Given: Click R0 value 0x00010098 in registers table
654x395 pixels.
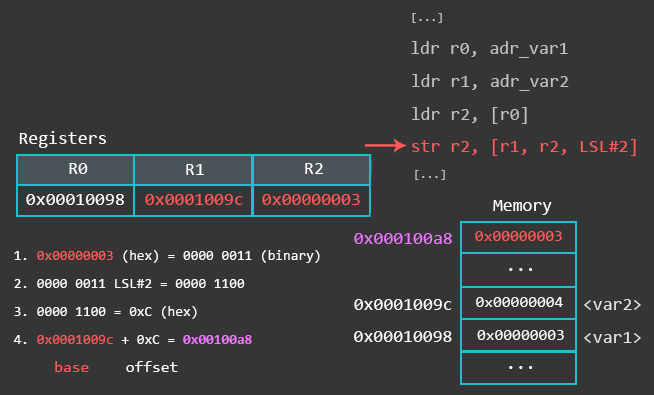Looking at the screenshot, I should coord(75,200).
